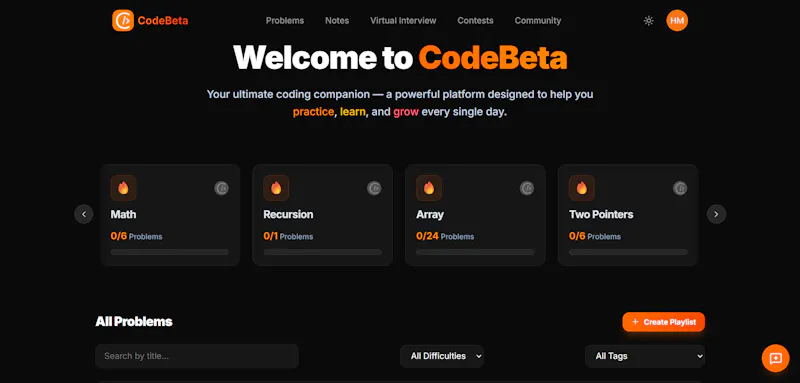Visit the Community page
Screen dimensions: 800x383
pos(538,21)
